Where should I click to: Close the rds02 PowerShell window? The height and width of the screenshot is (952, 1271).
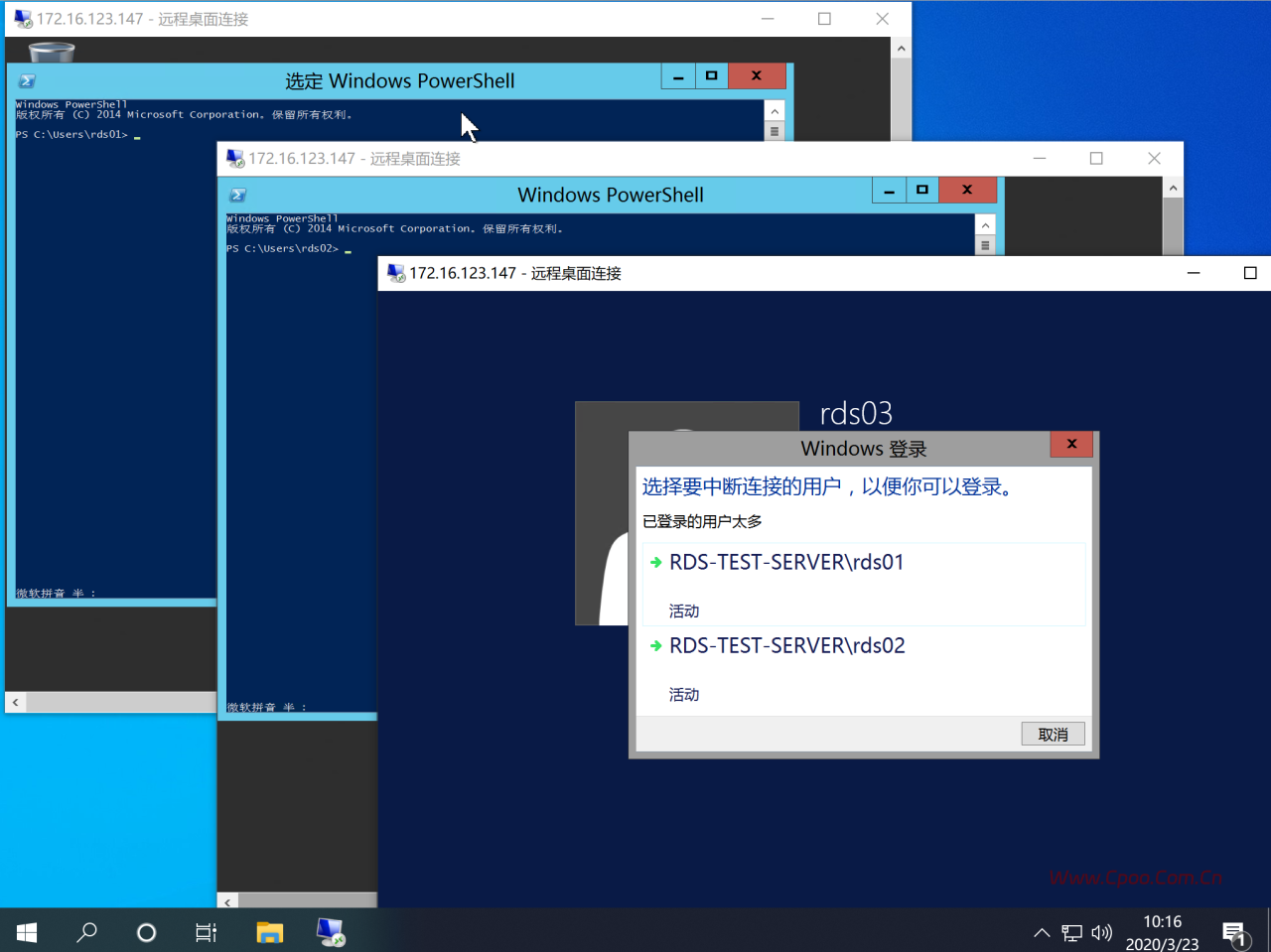[967, 191]
